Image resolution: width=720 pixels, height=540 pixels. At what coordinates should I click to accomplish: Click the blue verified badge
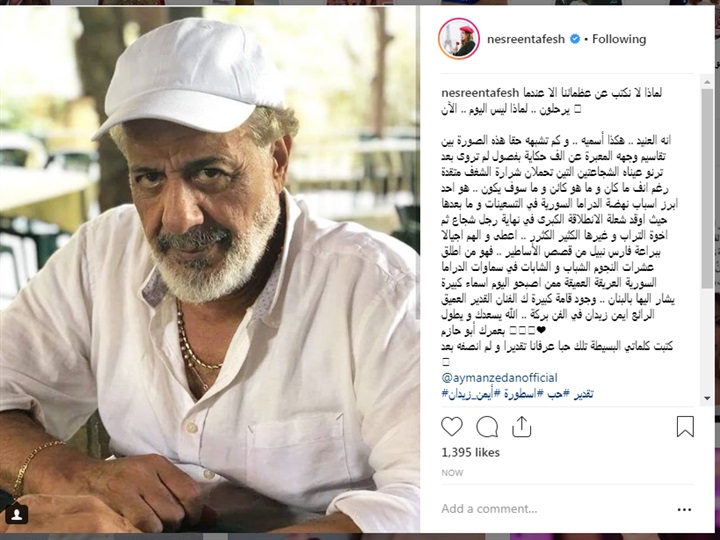(x=575, y=39)
